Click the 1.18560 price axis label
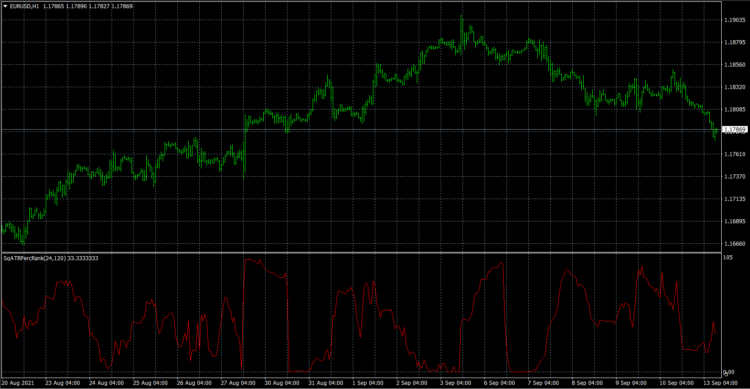Screen dimensions: 750x389 [734, 65]
